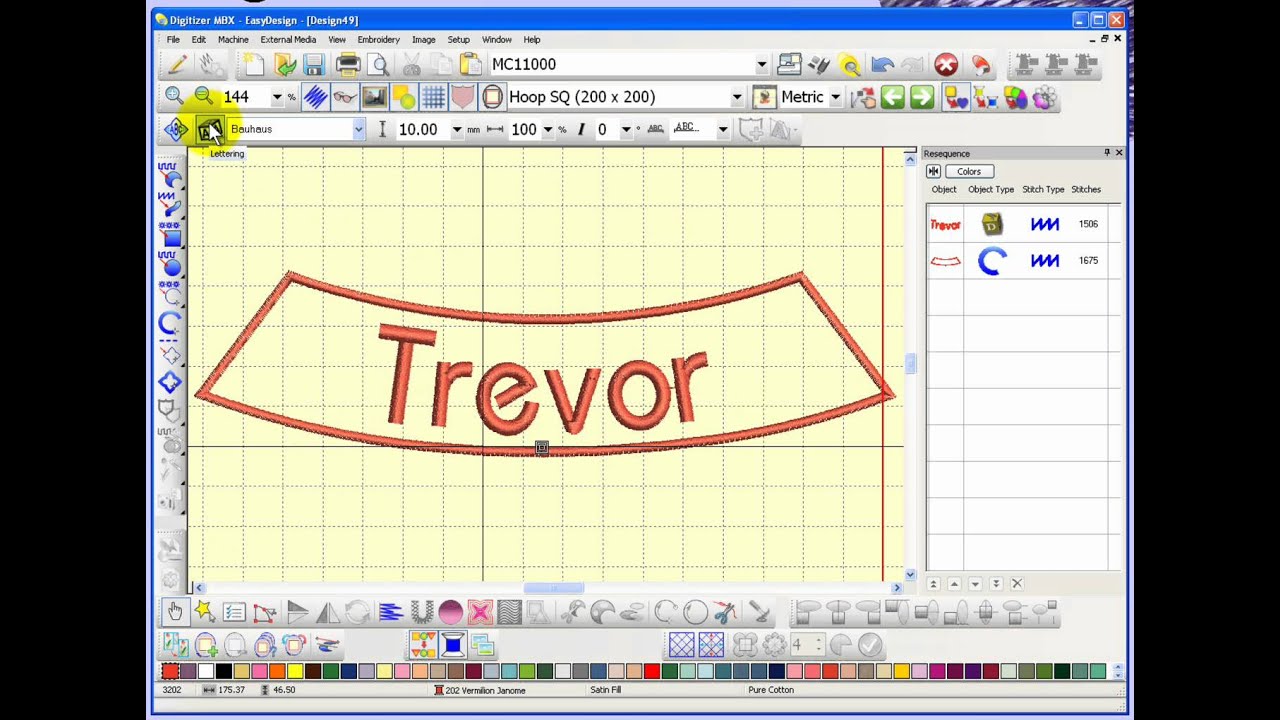1280x720 pixels.
Task: Open the Machine menu
Action: [233, 40]
